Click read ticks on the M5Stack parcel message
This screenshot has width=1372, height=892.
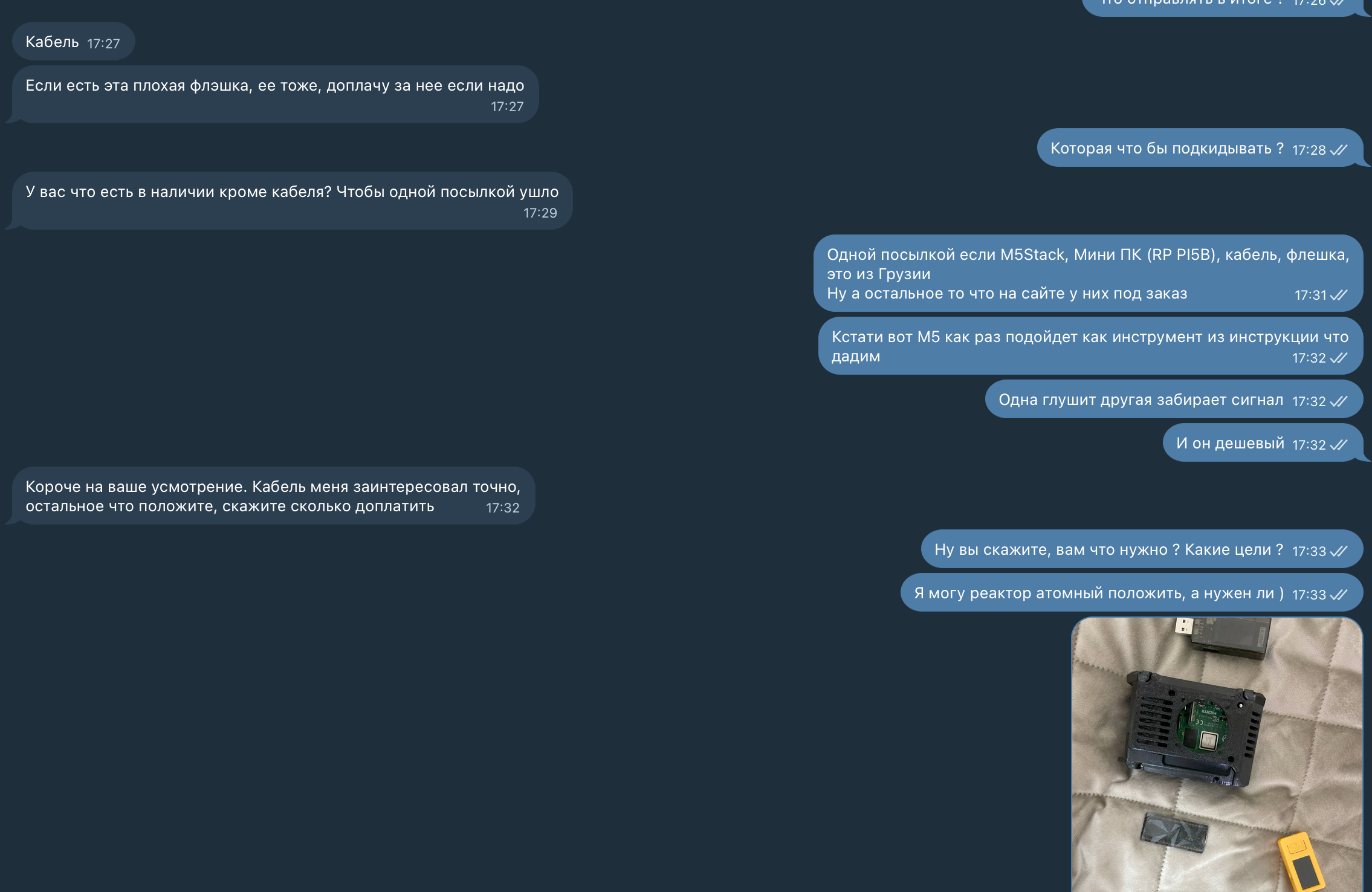(1339, 295)
